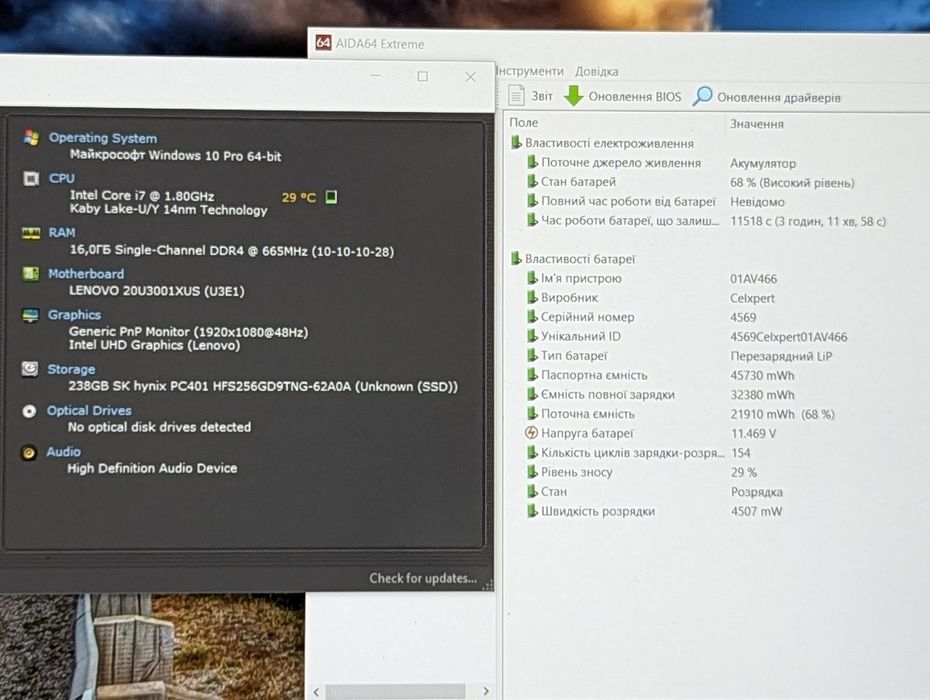Image resolution: width=930 pixels, height=700 pixels.
Task: Click the 29 °C CPU temperature reading
Action: tap(298, 197)
